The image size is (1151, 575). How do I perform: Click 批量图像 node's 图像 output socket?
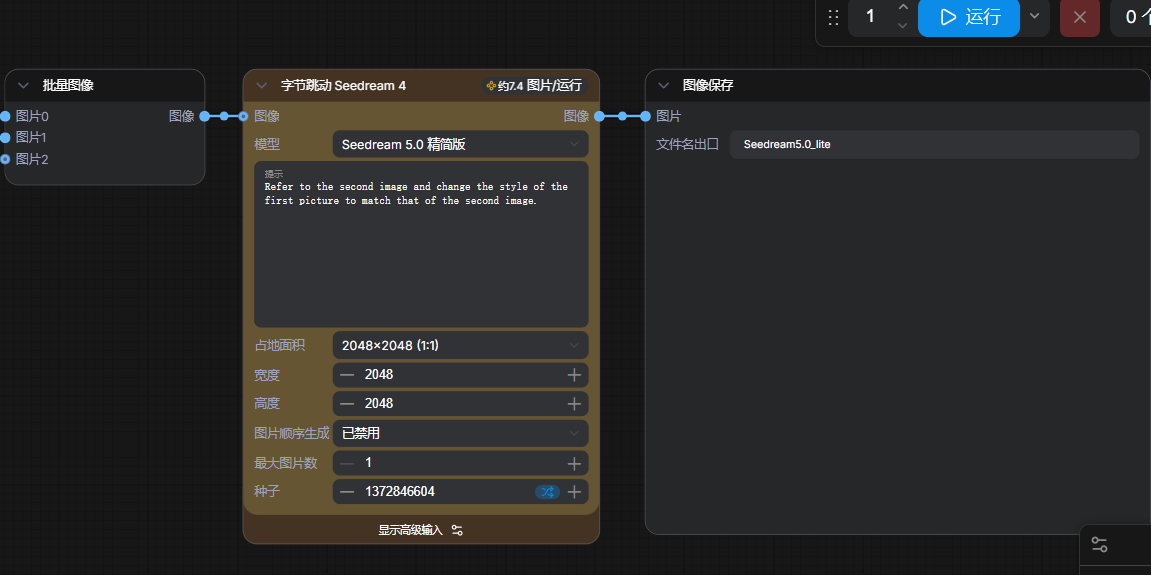(x=204, y=116)
